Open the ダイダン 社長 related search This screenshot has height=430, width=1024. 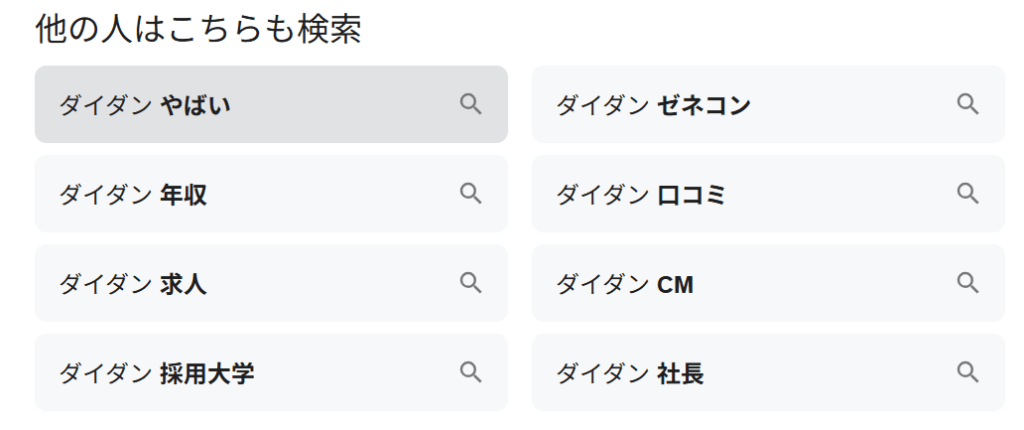click(x=630, y=374)
